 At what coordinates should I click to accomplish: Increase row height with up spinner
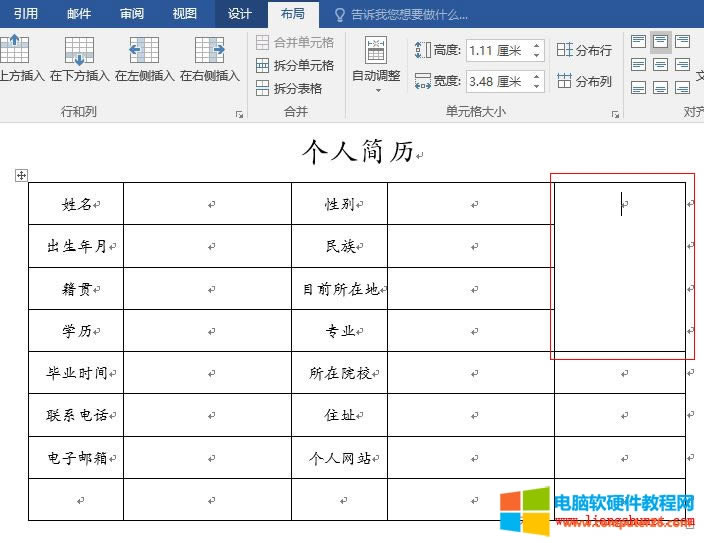[x=537, y=45]
